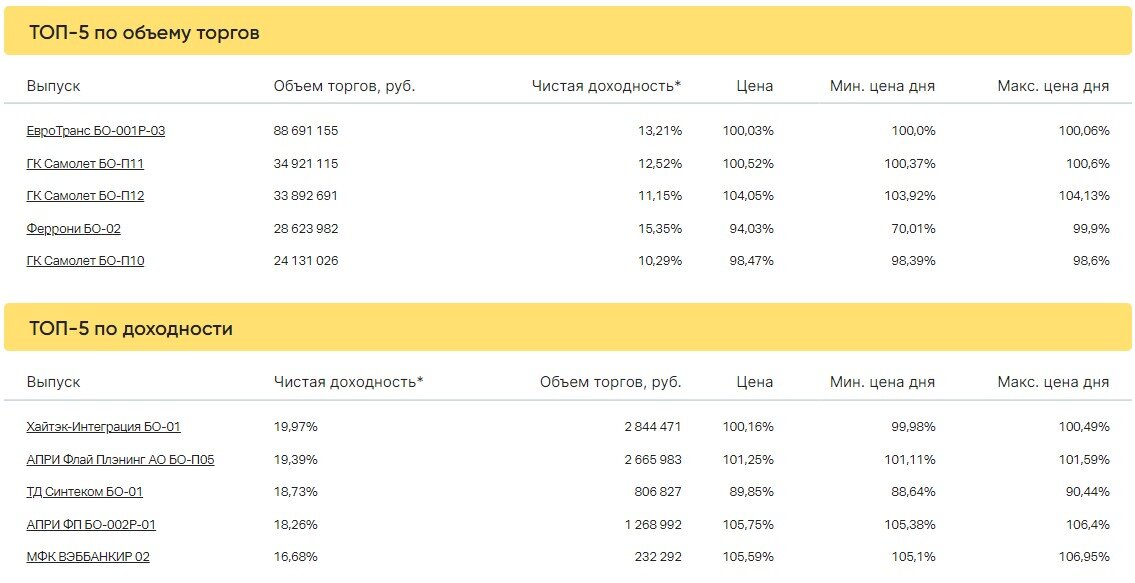1135x583 pixels.
Task: Open the ГК Самолет БО-П10 link
Action: [x=85, y=261]
